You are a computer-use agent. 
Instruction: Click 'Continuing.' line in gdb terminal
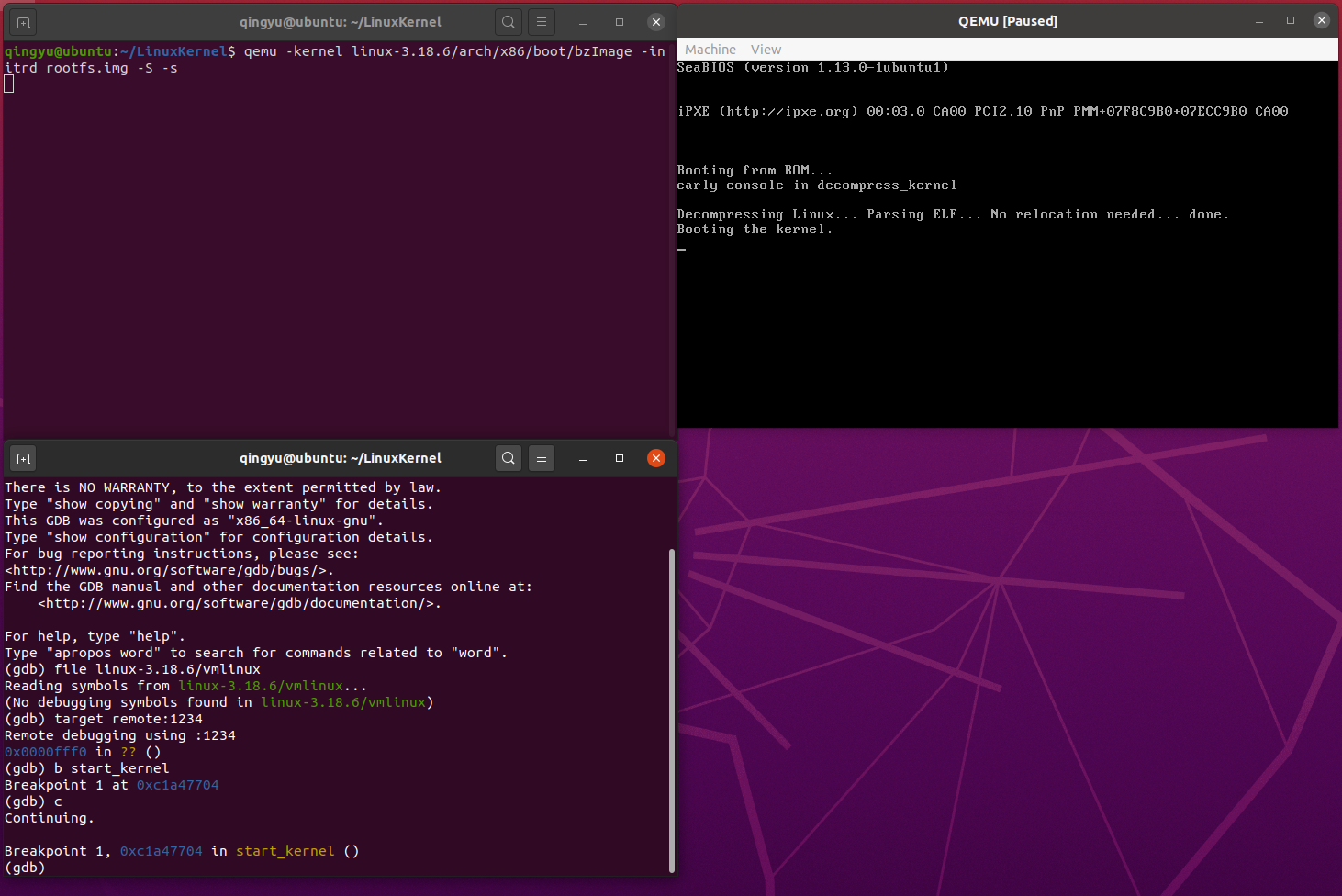(x=50, y=818)
